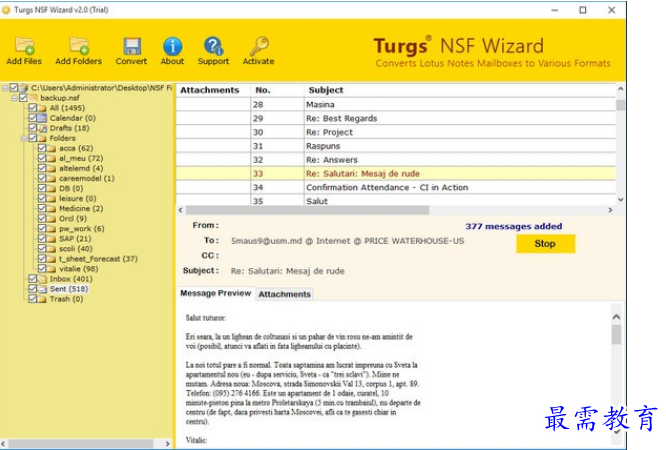
Task: Select the scoli (40) folder label
Action: [76, 249]
